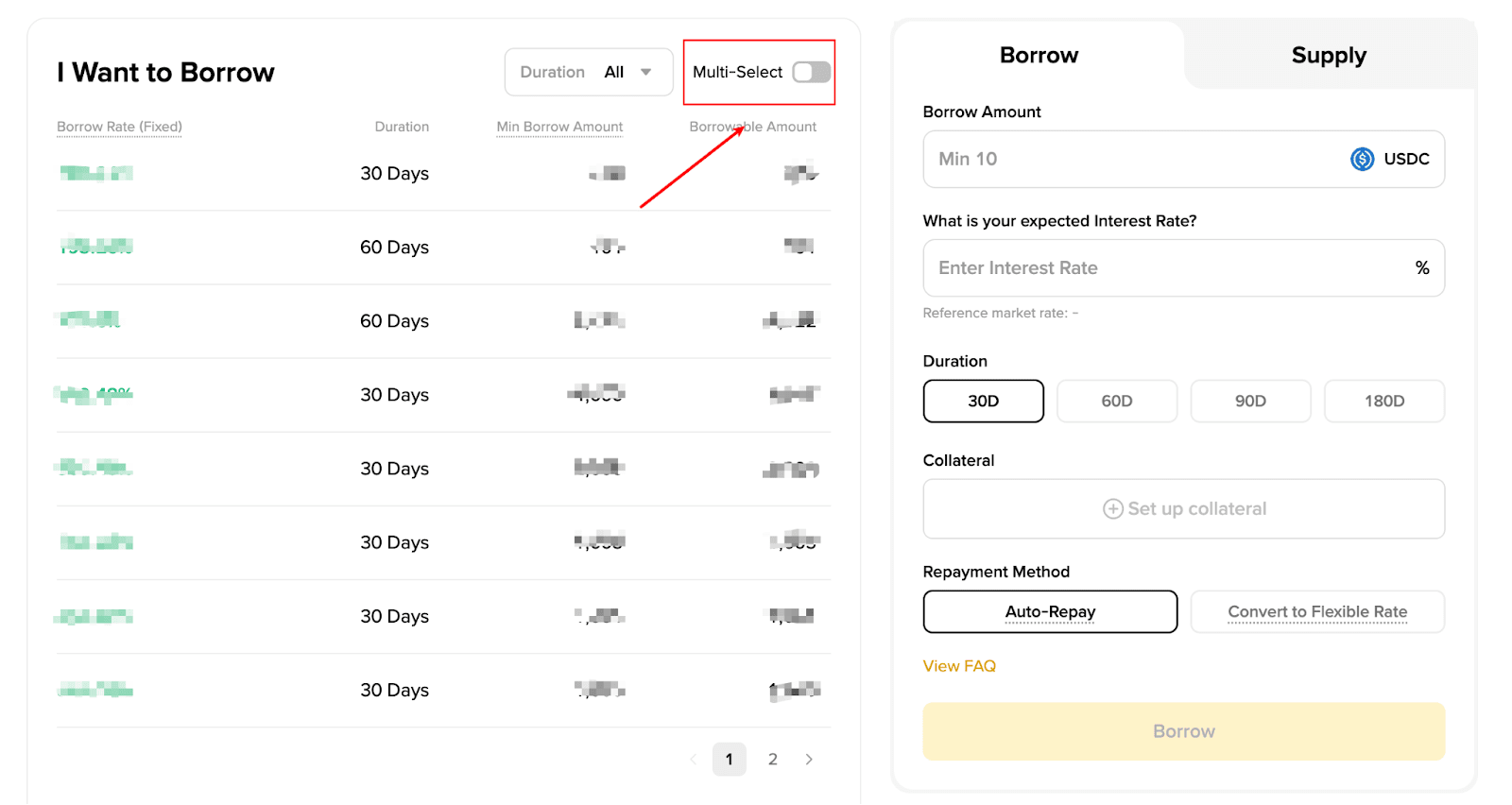Switch to the Borrow tab
This screenshot has width=1512, height=805.
pyautogui.click(x=1039, y=56)
